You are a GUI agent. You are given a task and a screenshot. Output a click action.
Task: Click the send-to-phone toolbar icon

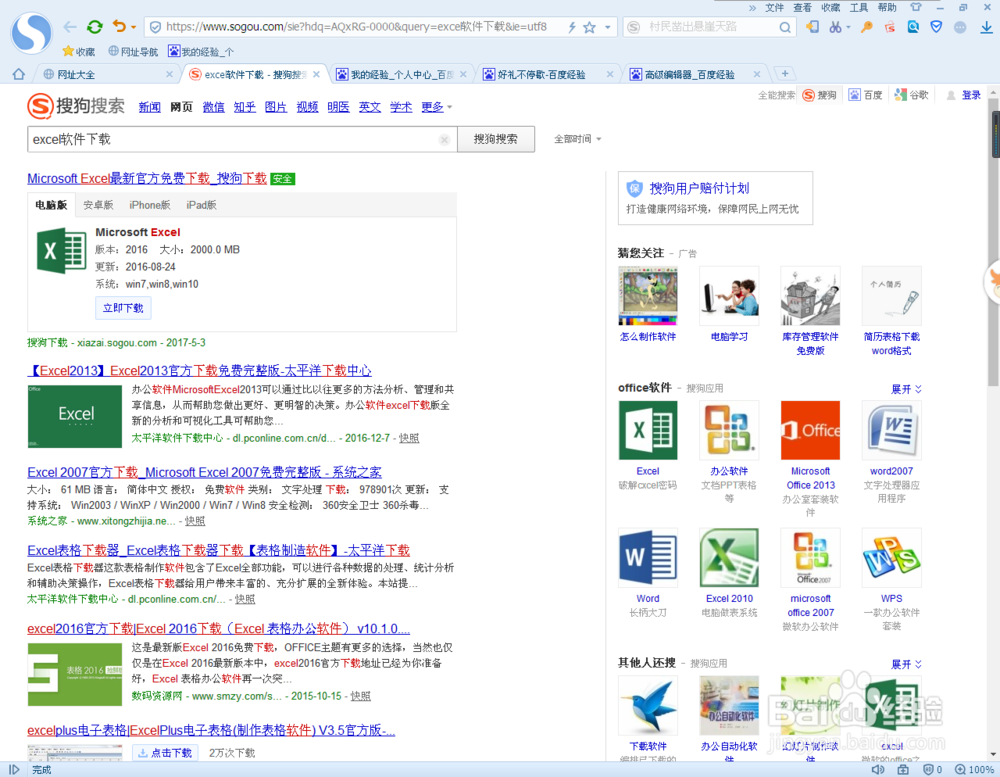pyautogui.click(x=812, y=27)
